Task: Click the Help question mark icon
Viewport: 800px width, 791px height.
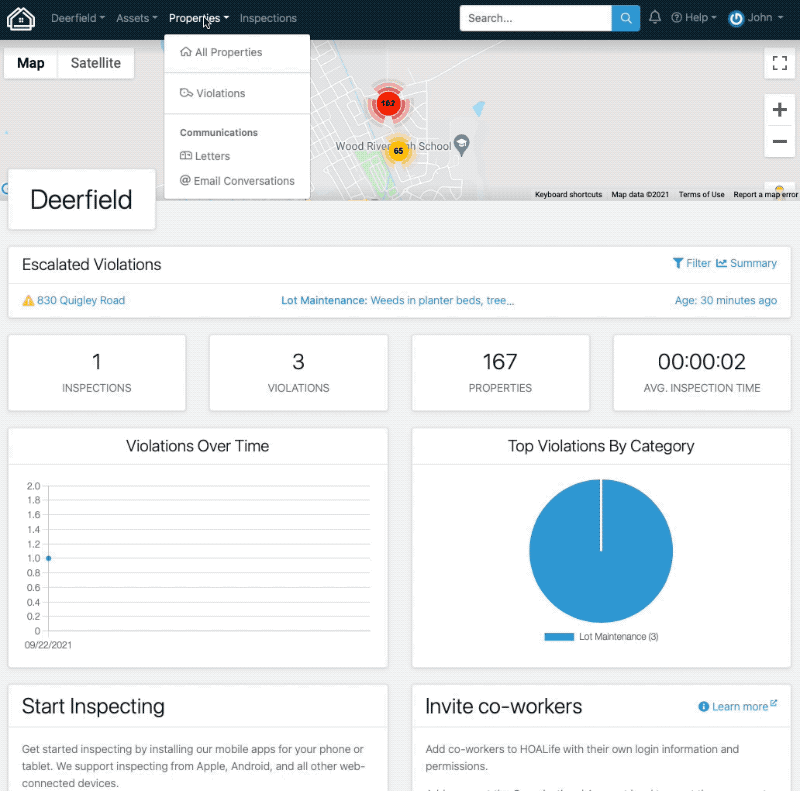Action: pos(677,18)
